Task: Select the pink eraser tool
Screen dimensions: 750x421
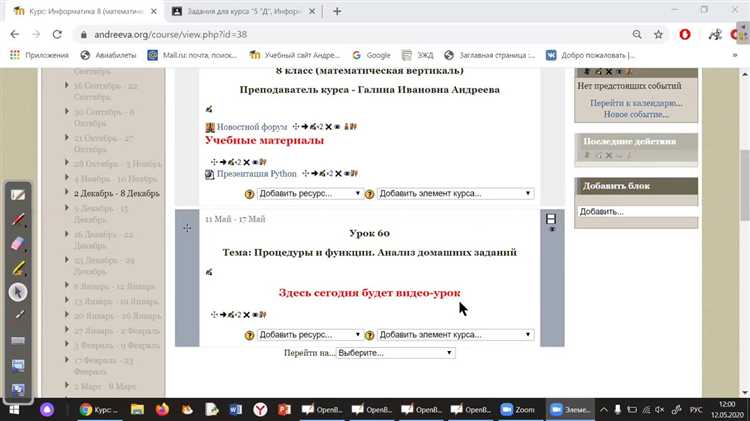Action: (18, 243)
